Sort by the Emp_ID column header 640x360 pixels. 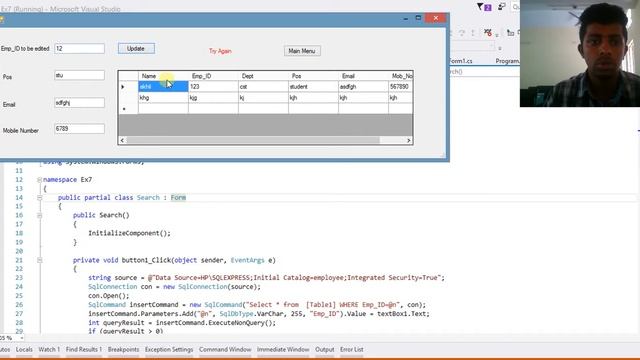click(x=213, y=76)
